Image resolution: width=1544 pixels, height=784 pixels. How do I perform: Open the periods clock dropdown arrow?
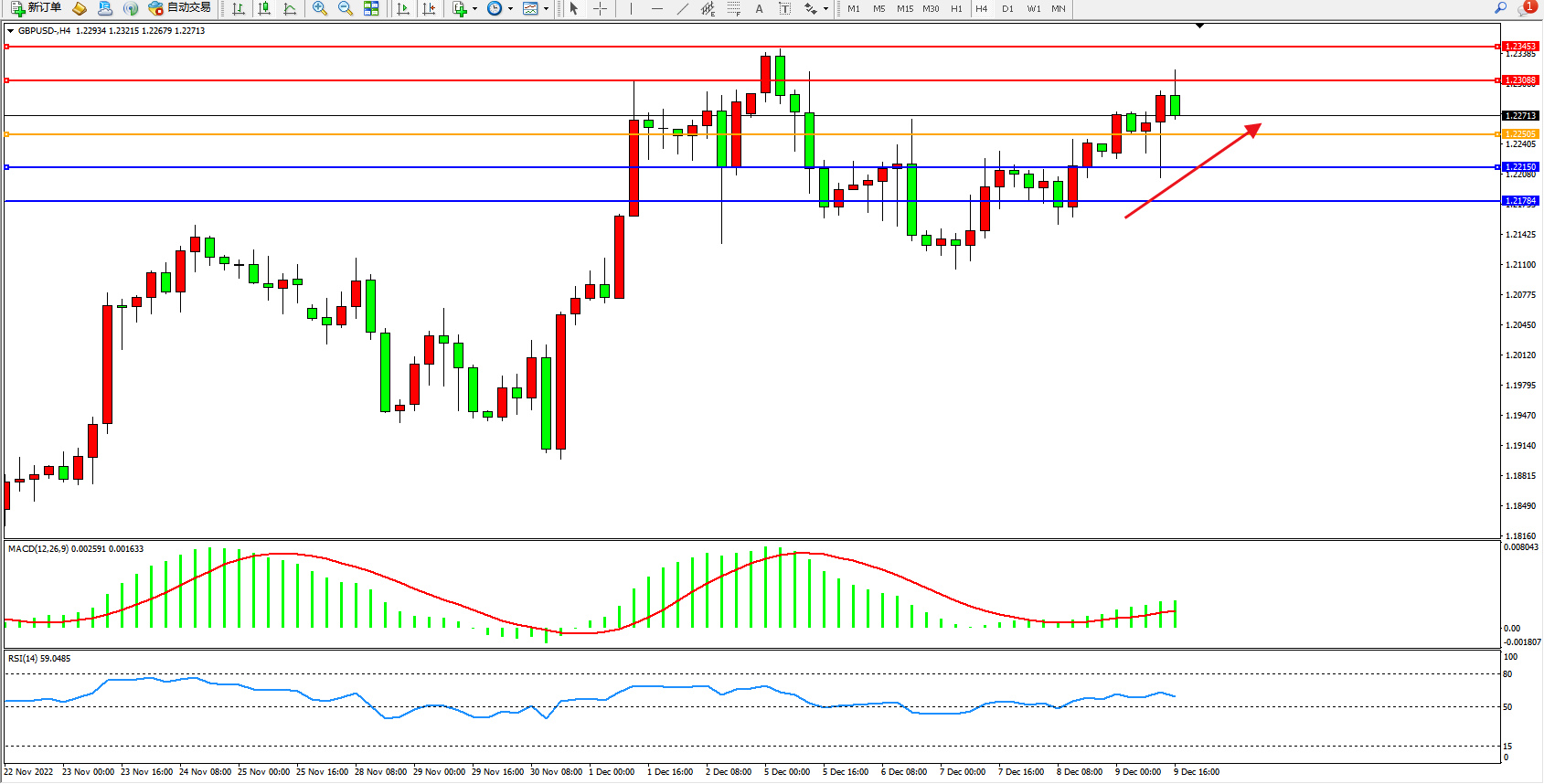click(510, 9)
